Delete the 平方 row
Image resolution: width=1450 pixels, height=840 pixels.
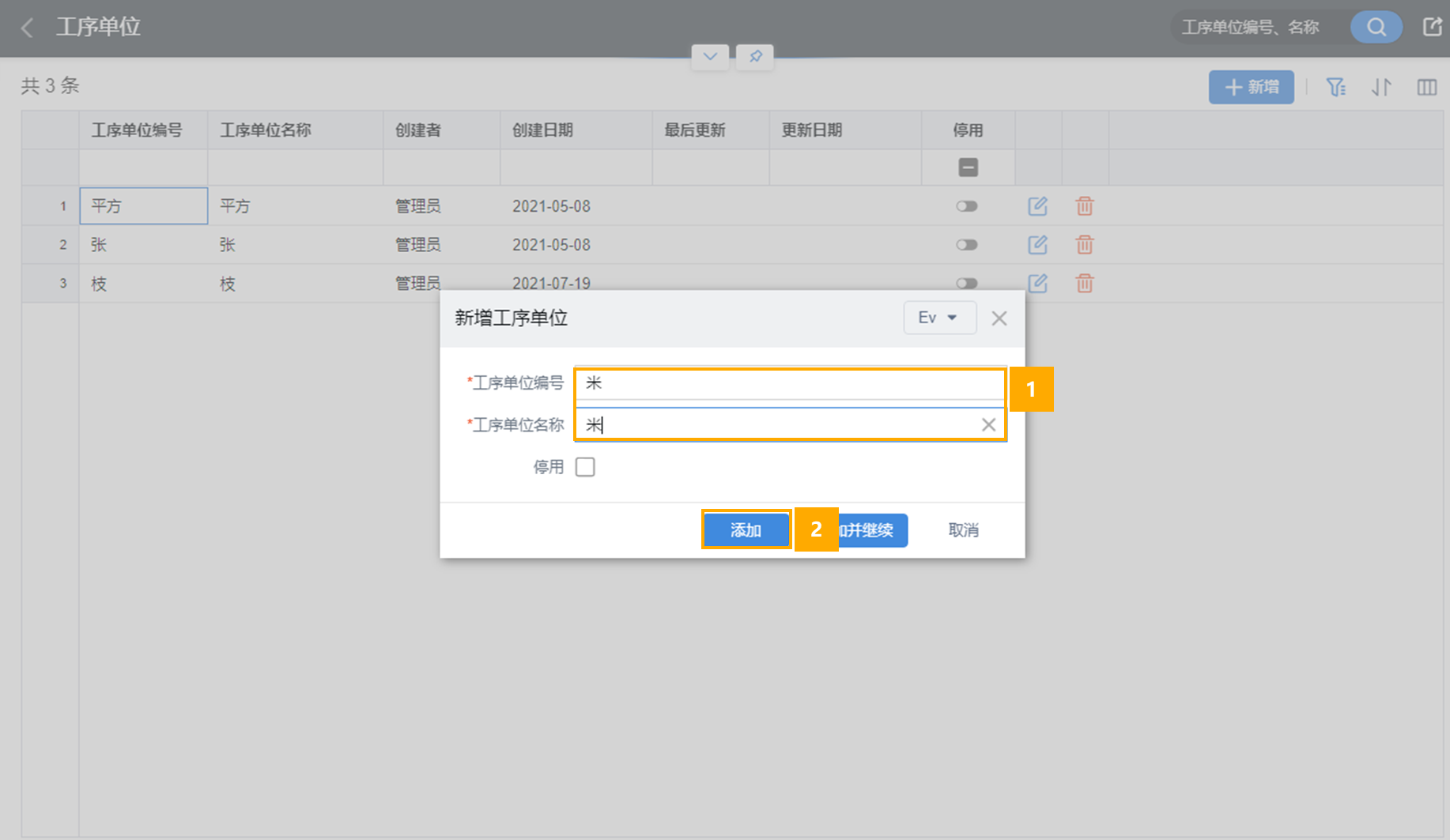(x=1085, y=206)
